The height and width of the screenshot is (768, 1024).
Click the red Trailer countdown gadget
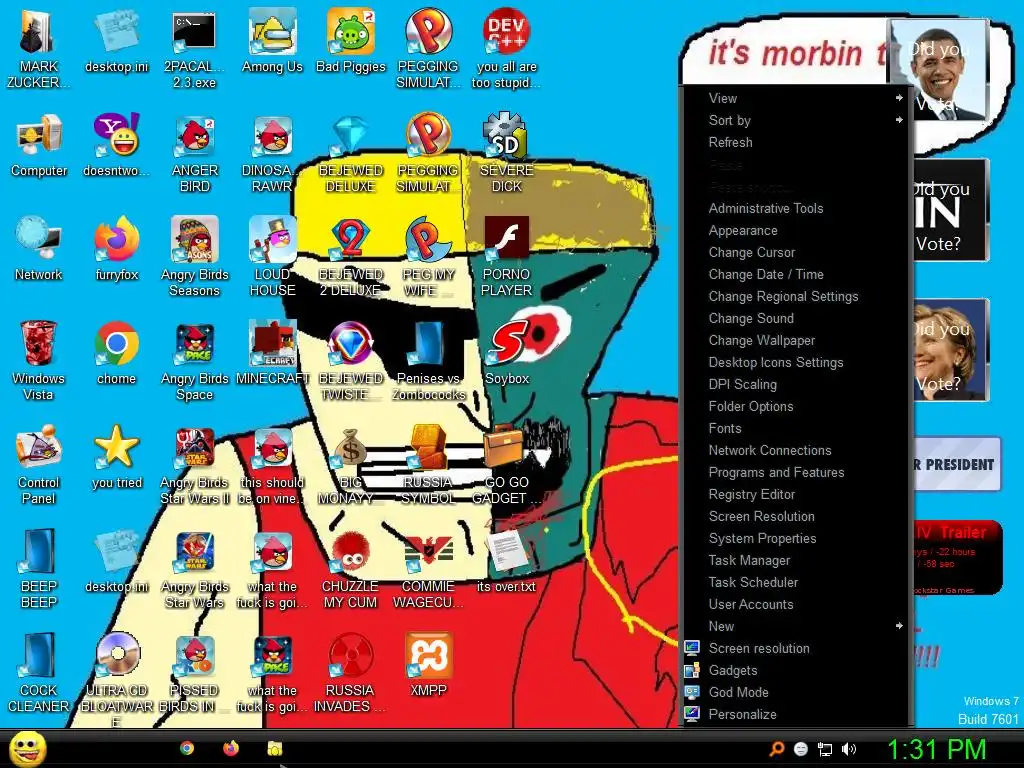click(957, 557)
